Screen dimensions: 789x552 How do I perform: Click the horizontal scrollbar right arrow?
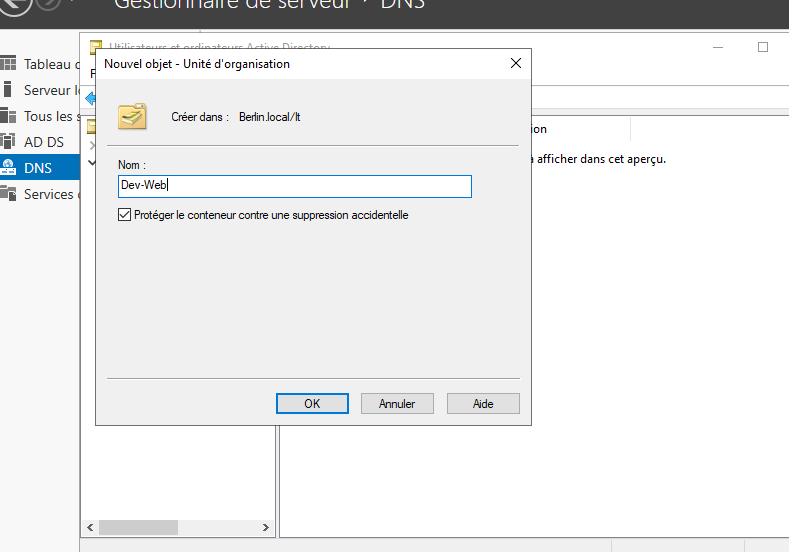[x=265, y=527]
